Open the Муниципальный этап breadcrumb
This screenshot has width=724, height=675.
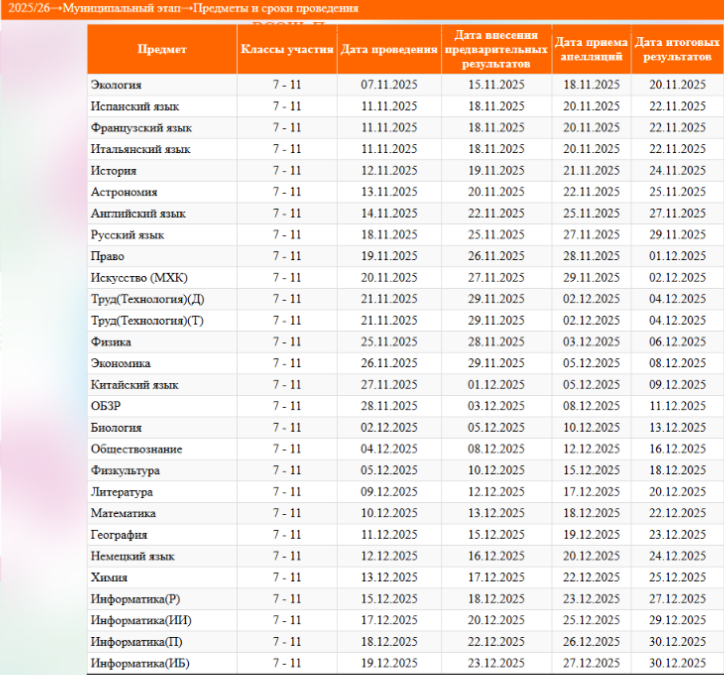click(118, 9)
